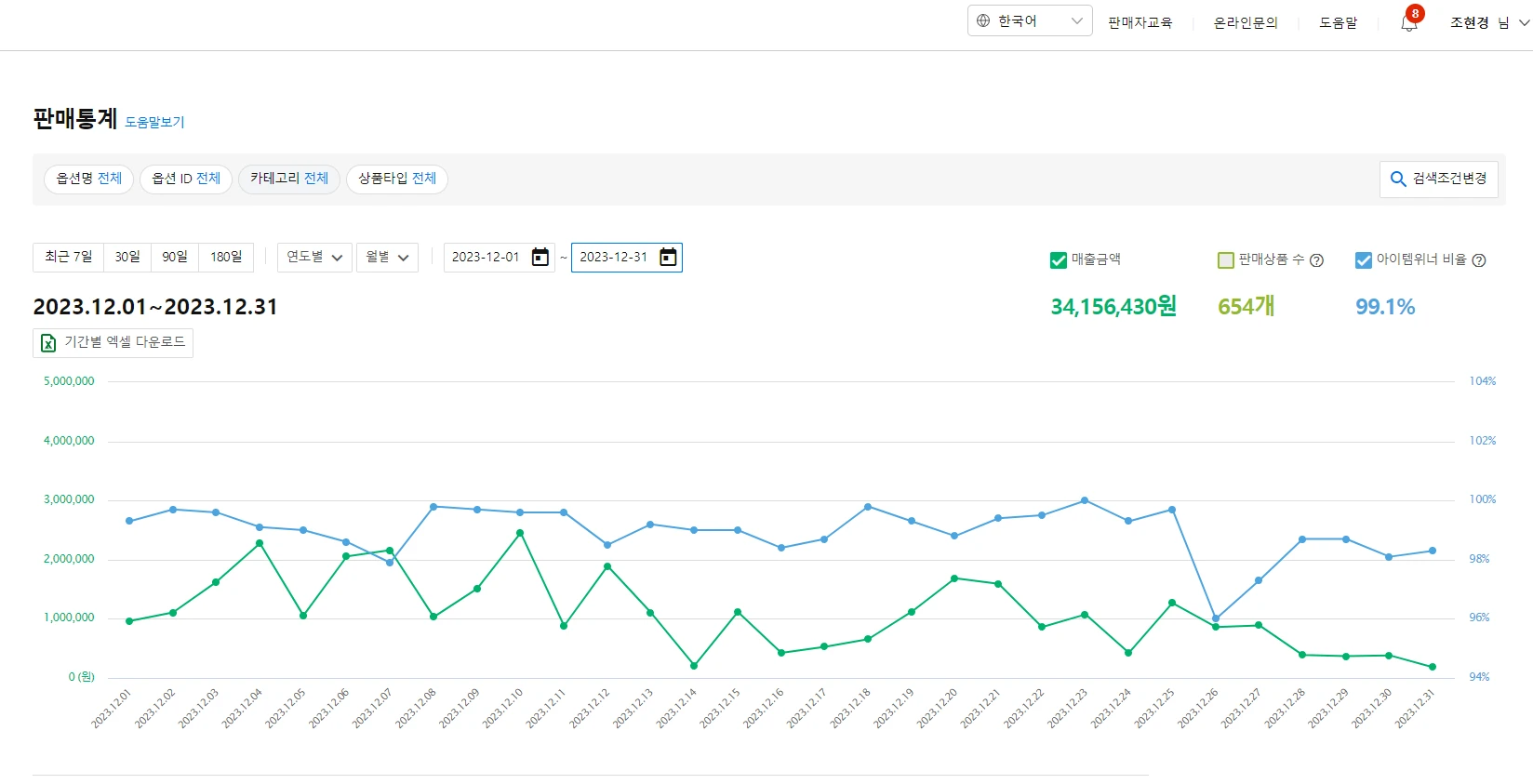Open the 월별 dropdown
The image size is (1533, 784).
pos(387,258)
